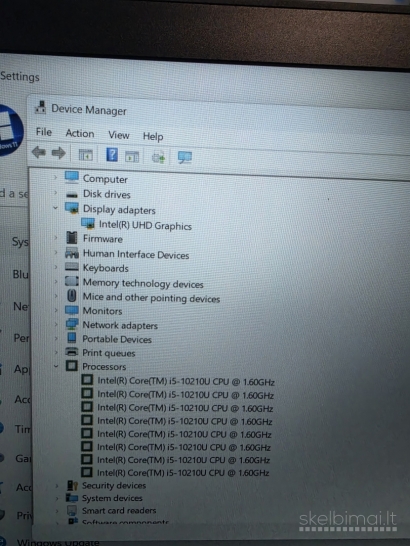Toggle the action pane toolbar icon

[x=132, y=157]
